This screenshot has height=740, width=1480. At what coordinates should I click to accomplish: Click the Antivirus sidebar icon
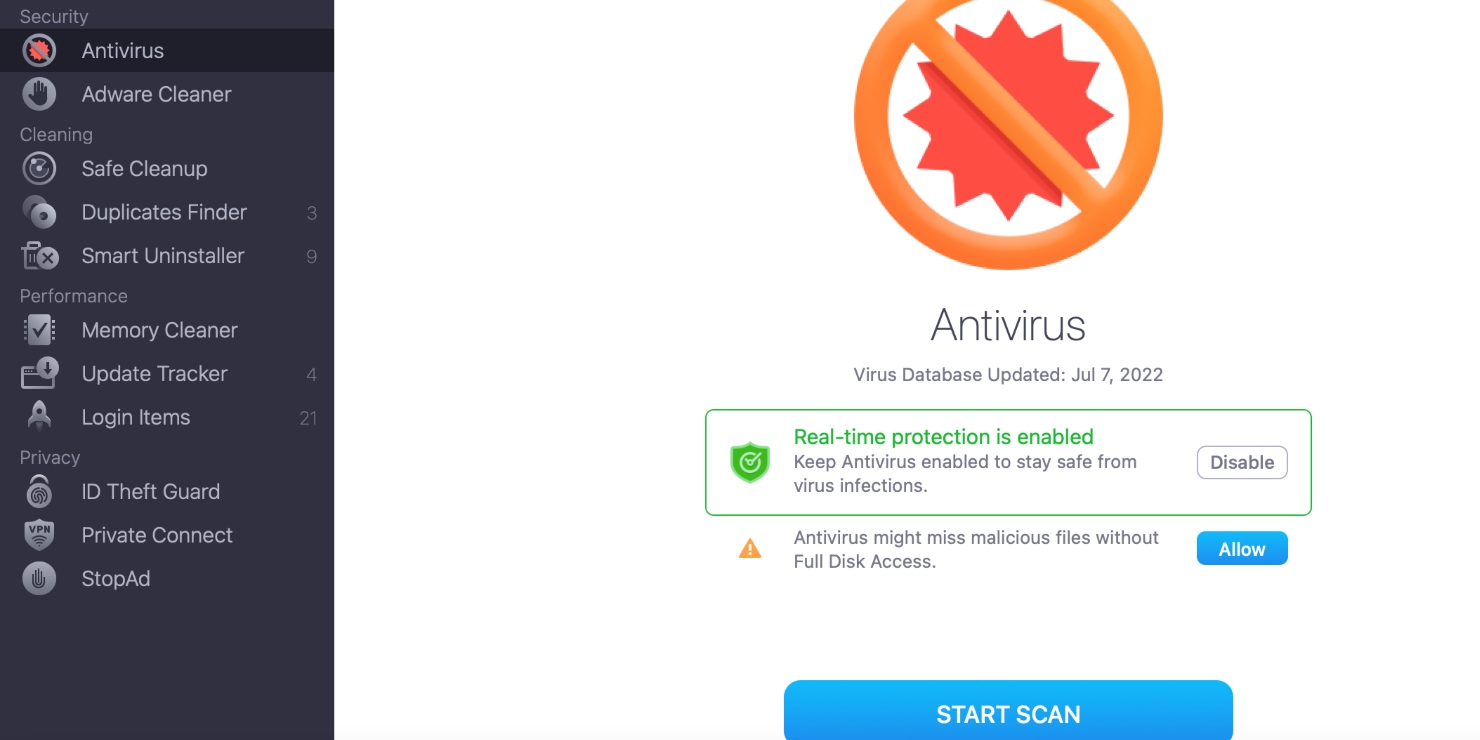pyautogui.click(x=39, y=50)
